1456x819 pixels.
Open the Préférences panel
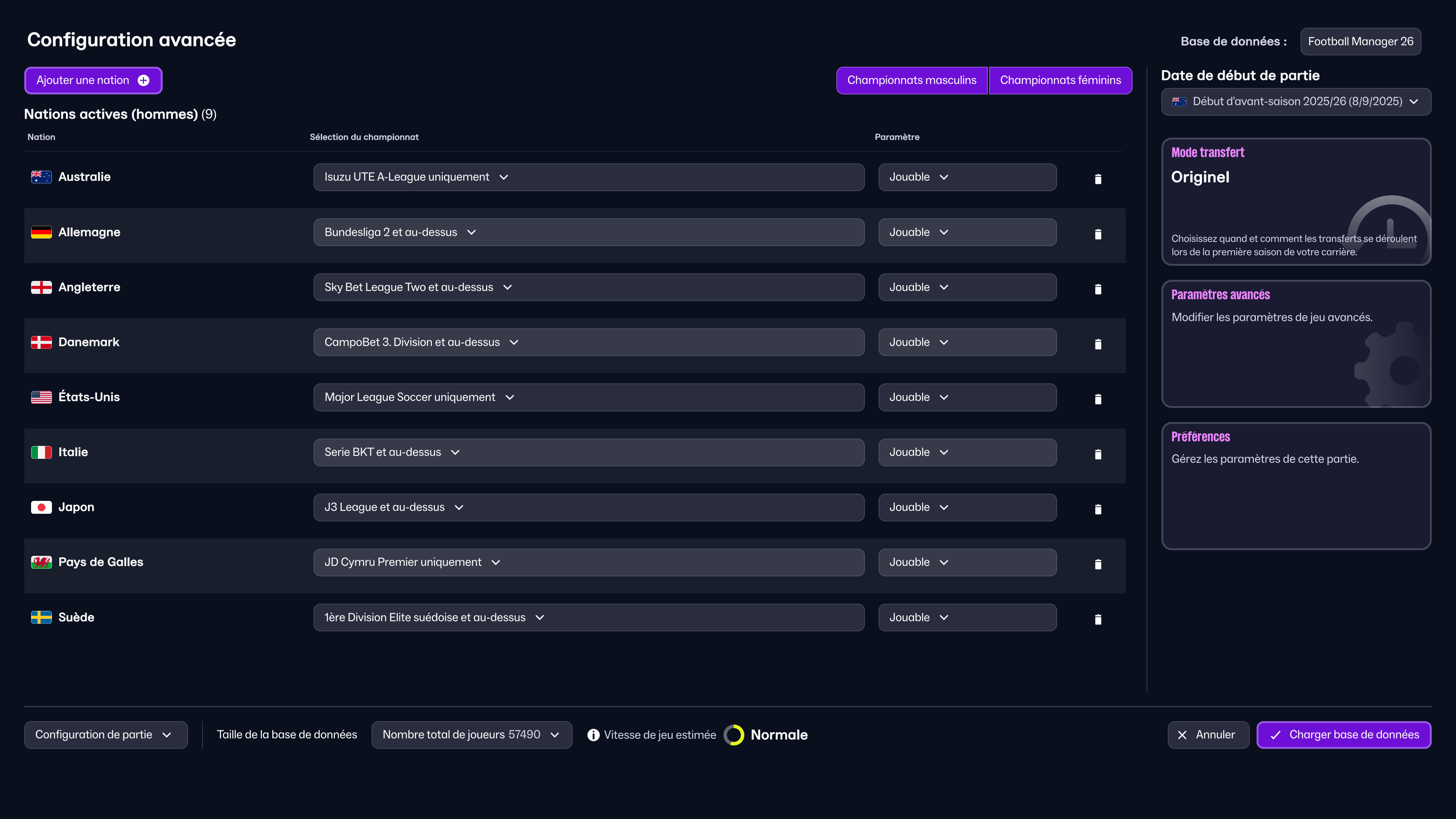click(x=1296, y=485)
